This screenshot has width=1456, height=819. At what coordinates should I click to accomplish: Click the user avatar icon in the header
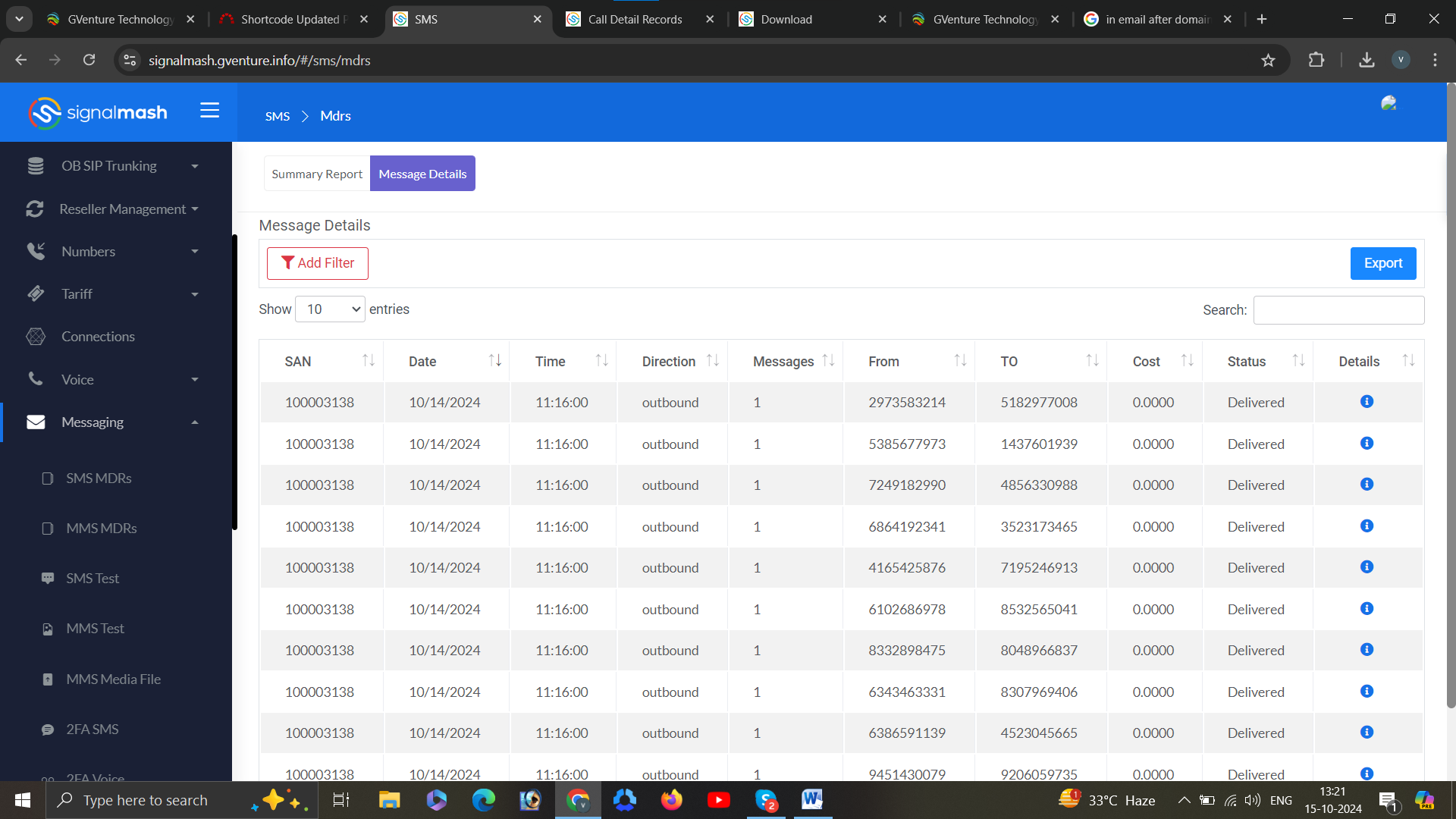[x=1389, y=104]
